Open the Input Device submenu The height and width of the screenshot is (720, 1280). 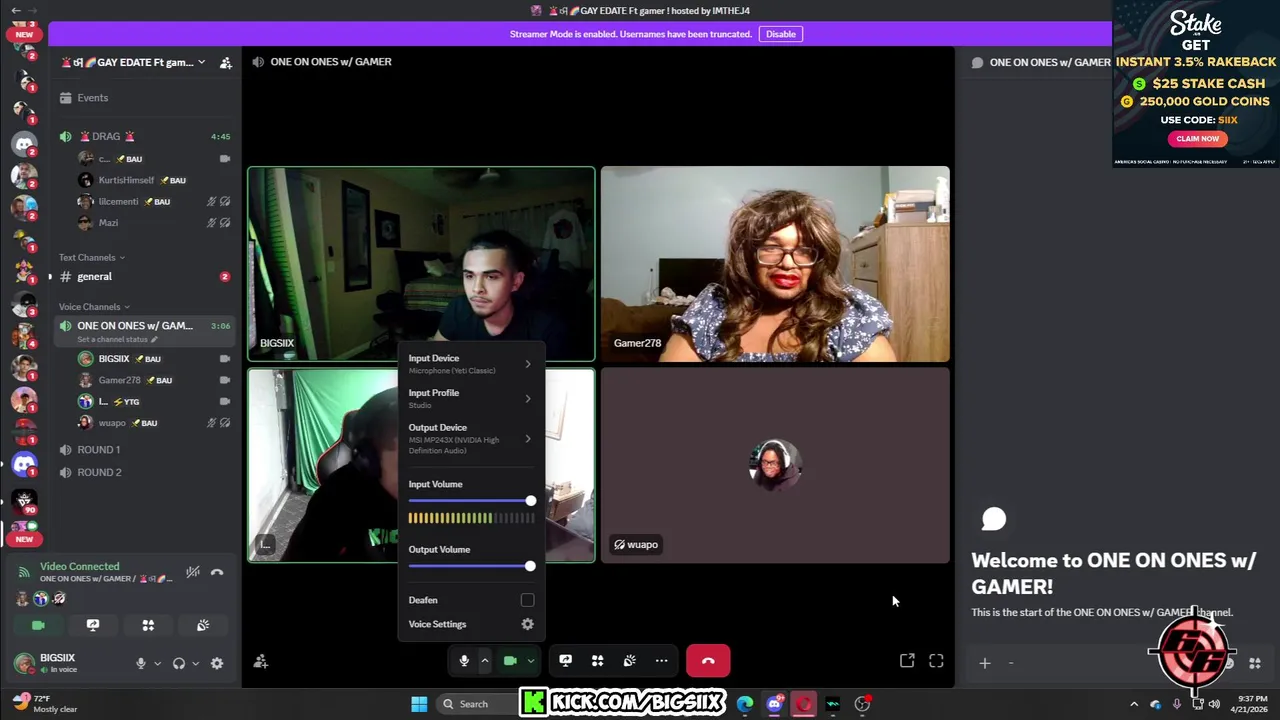pos(471,363)
